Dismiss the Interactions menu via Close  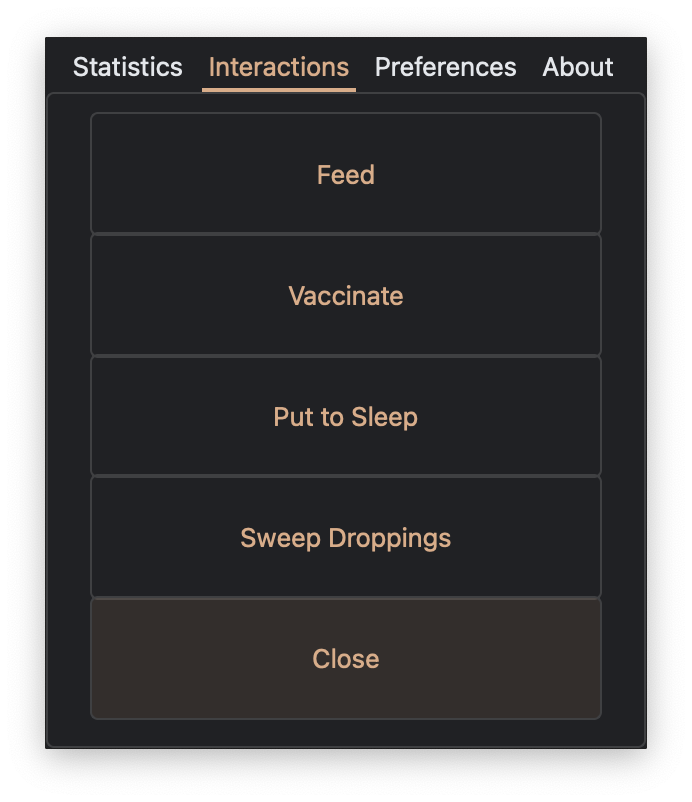(x=346, y=658)
